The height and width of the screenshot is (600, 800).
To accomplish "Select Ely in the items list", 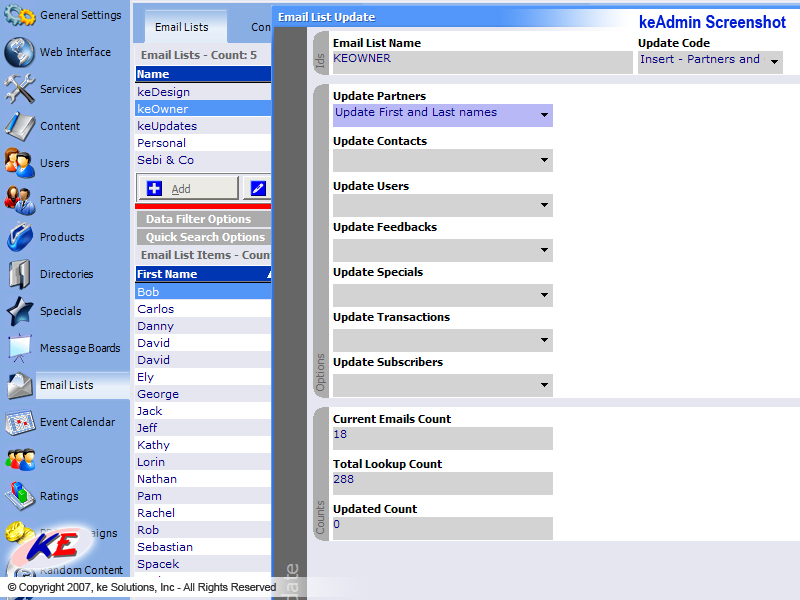I will tap(203, 377).
